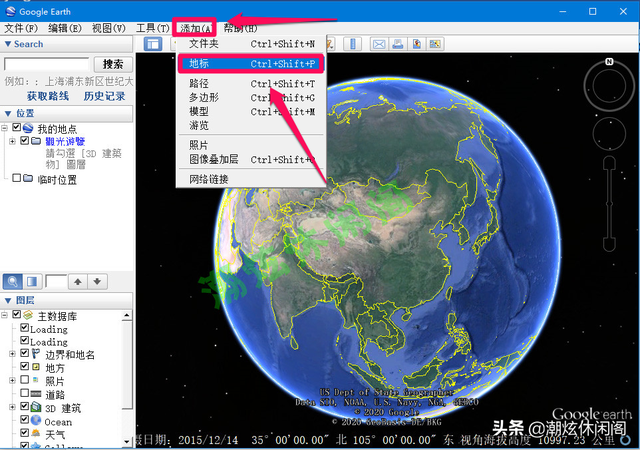This screenshot has width=640, height=450.
Task: Enable the 临时位置 checkbox
Action: click(16, 178)
